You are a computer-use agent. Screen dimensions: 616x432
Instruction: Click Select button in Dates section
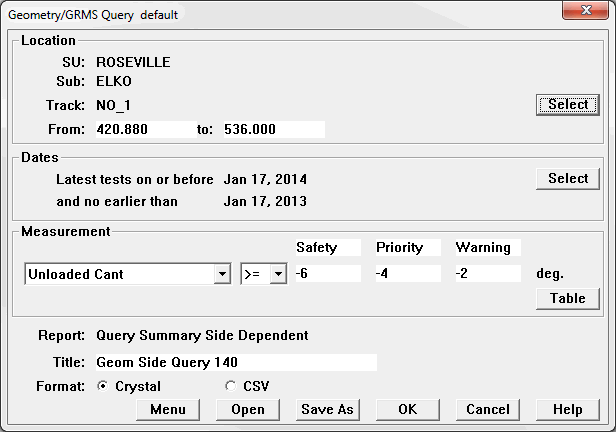coord(568,178)
